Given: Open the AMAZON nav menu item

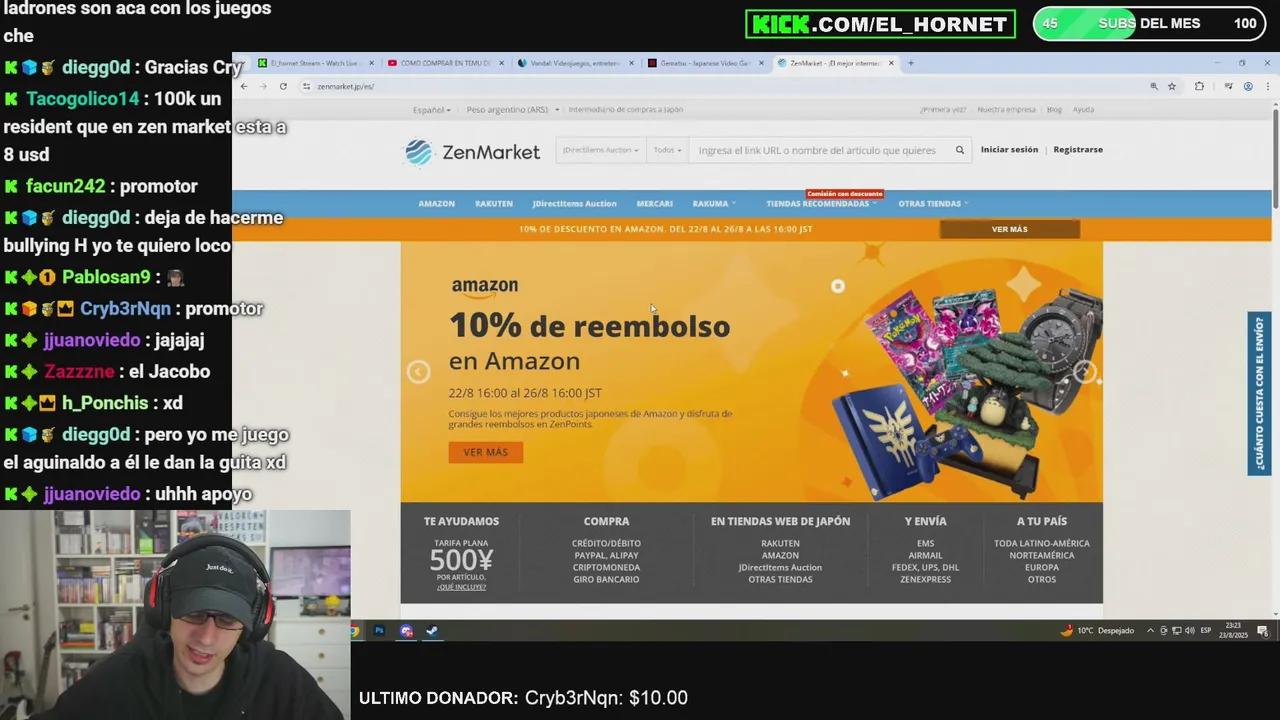Looking at the screenshot, I should pos(436,204).
